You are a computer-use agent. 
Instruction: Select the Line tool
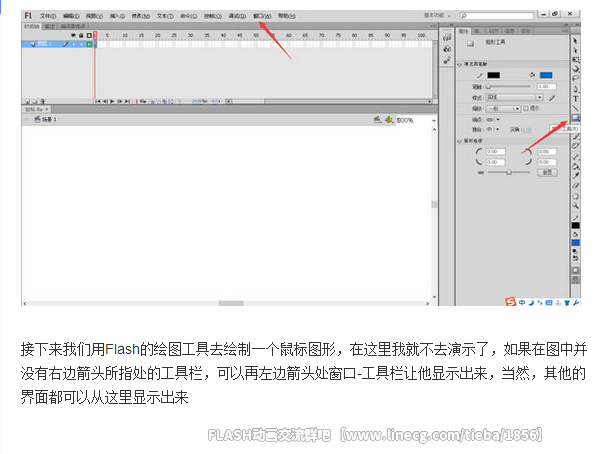pos(575,108)
